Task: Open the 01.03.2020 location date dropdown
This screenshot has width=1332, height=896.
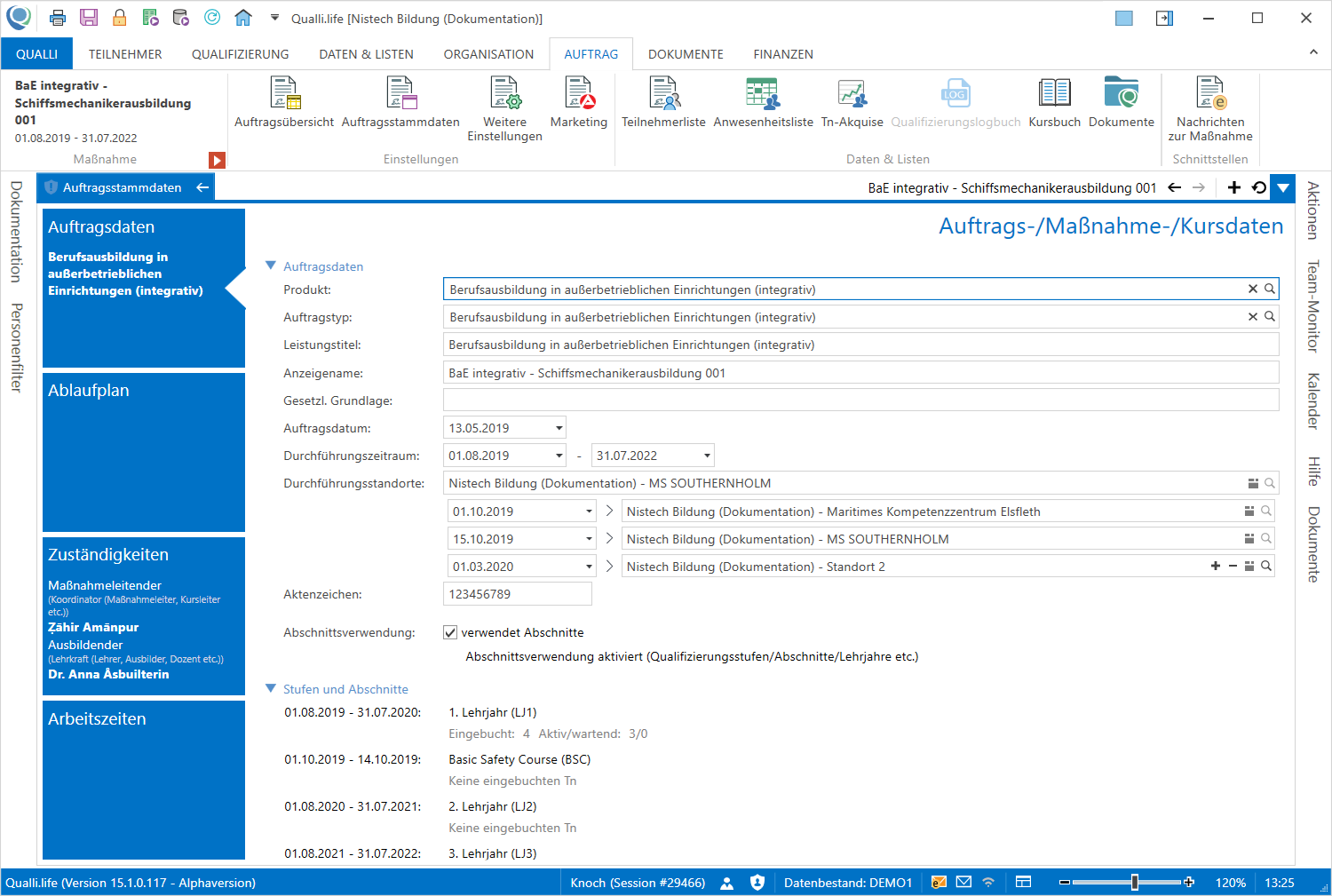Action: (589, 567)
